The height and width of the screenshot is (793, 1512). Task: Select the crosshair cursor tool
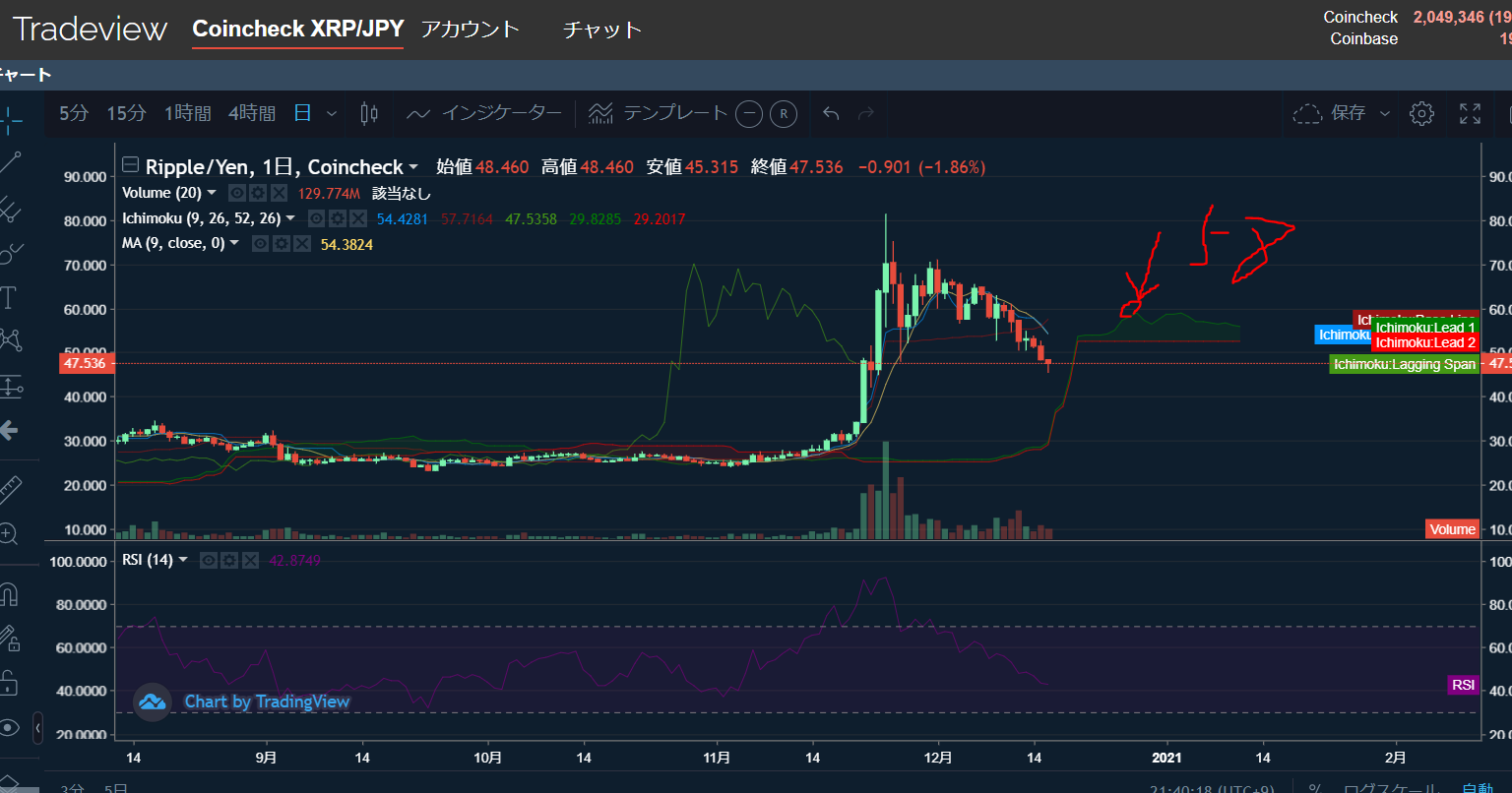click(x=9, y=120)
